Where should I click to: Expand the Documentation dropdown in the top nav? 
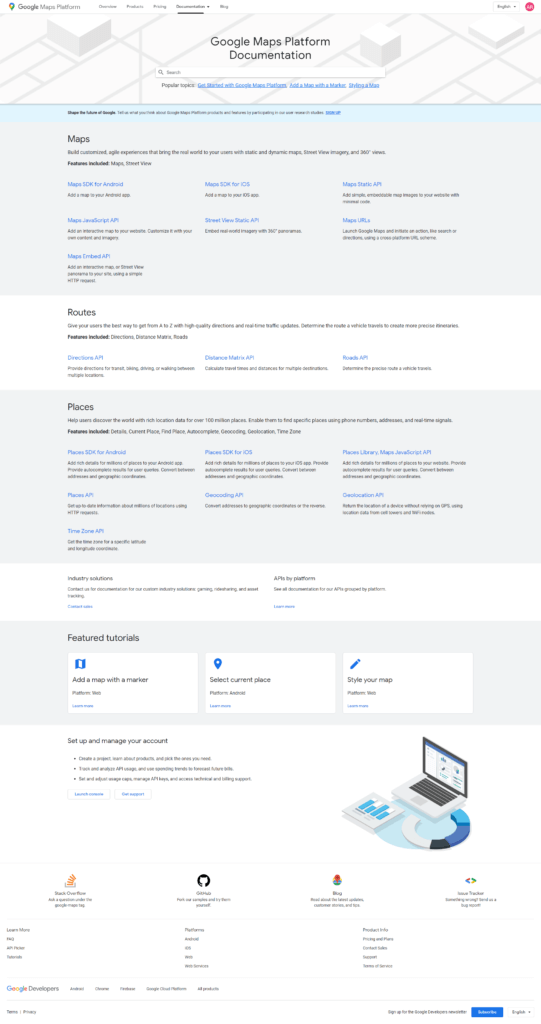pos(193,6)
